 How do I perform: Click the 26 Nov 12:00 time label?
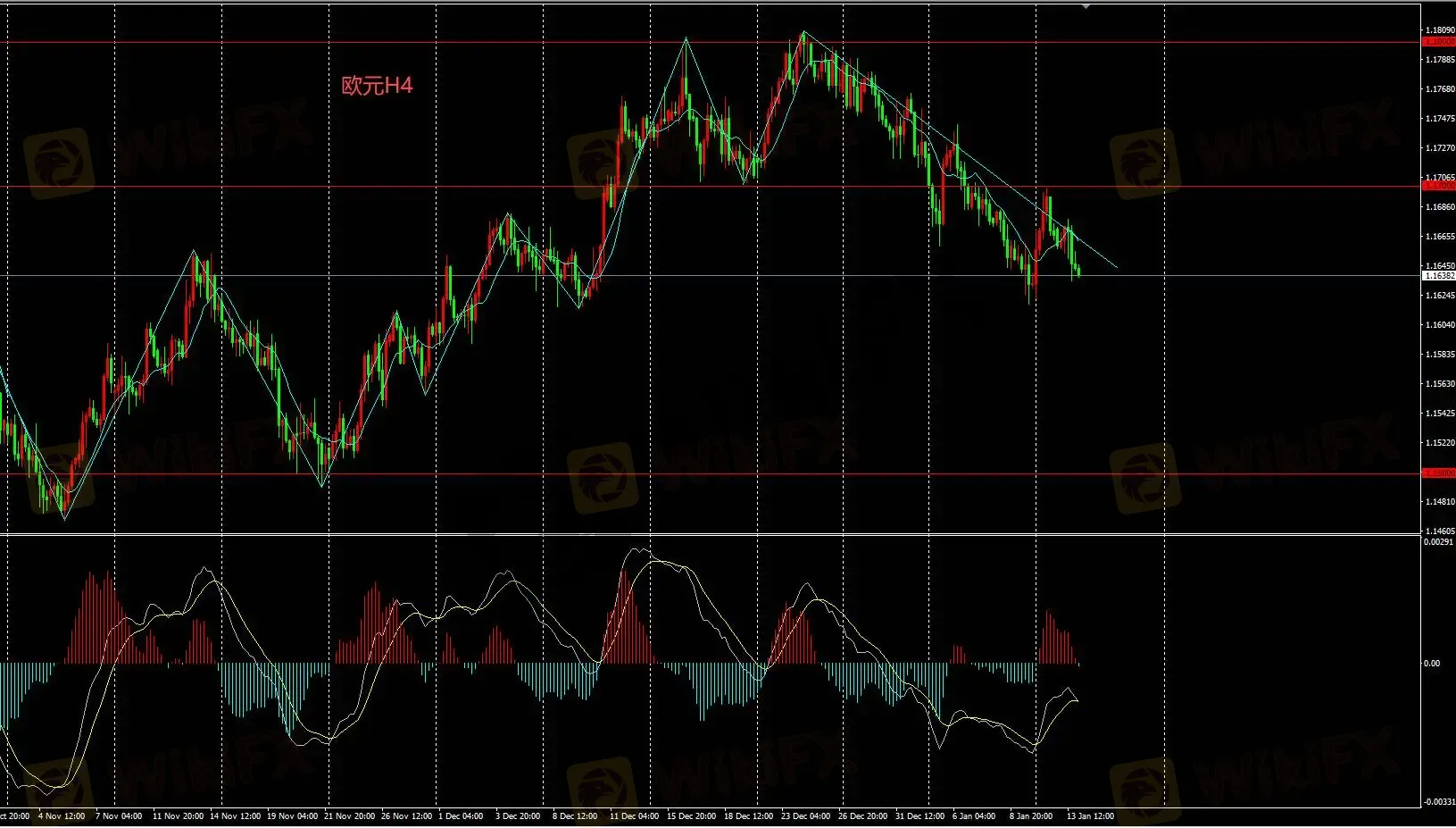pos(406,816)
